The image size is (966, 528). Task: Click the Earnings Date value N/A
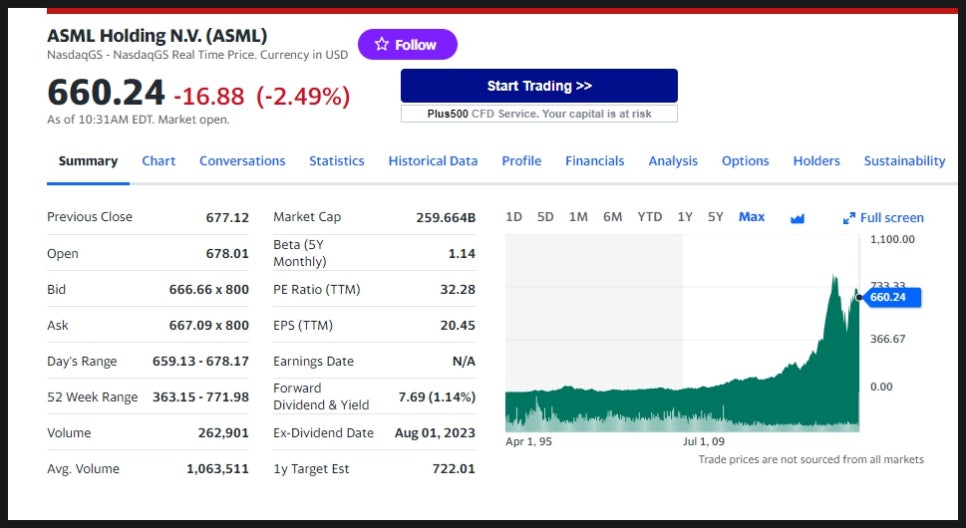tap(463, 361)
